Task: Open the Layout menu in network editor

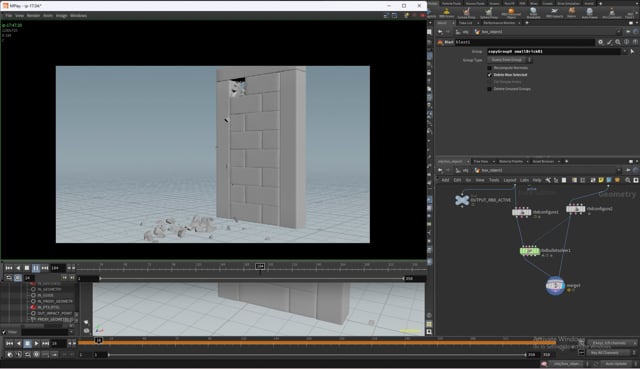Action: coord(509,180)
